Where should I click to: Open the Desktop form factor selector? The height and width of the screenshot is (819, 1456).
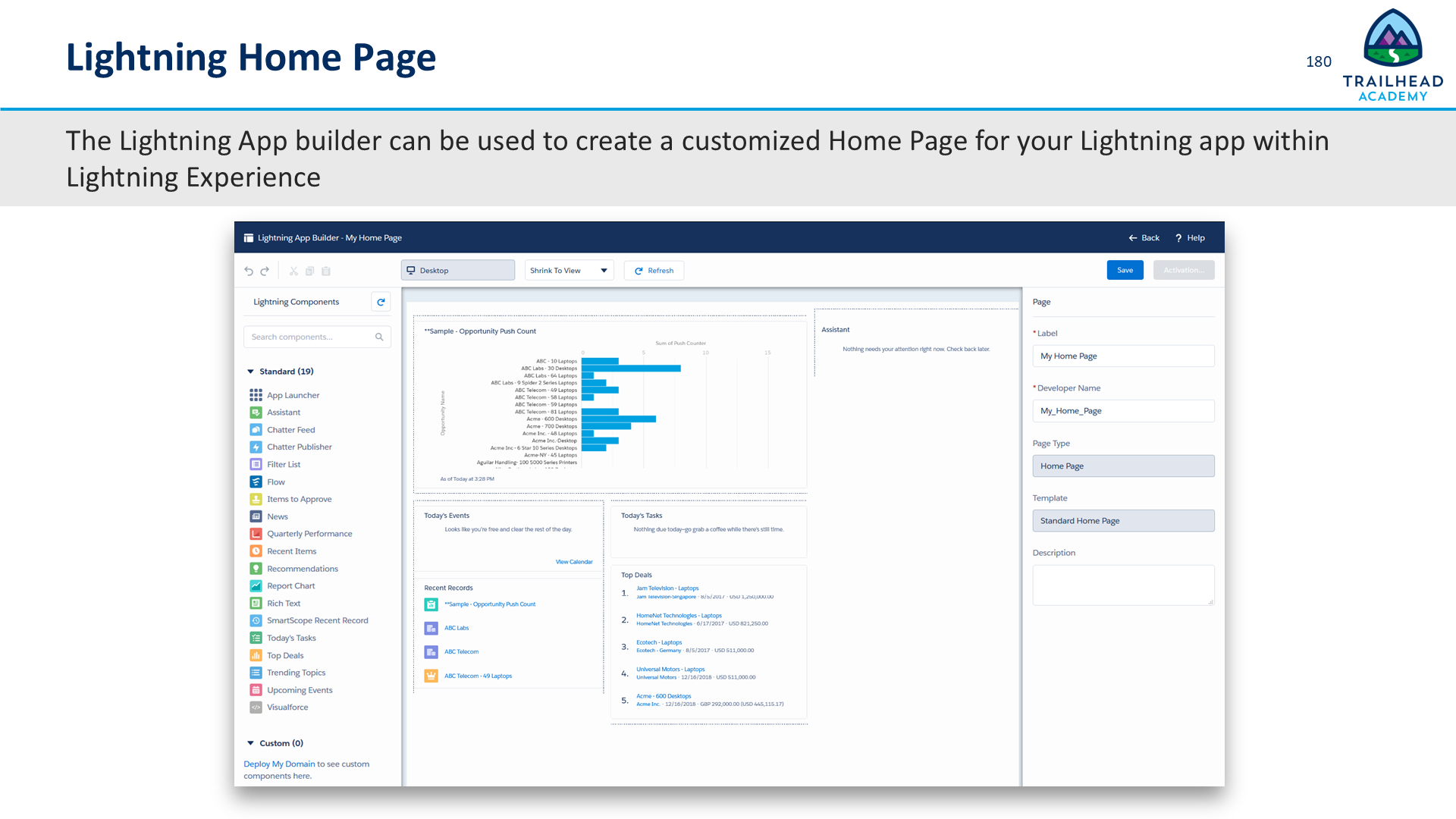(458, 271)
